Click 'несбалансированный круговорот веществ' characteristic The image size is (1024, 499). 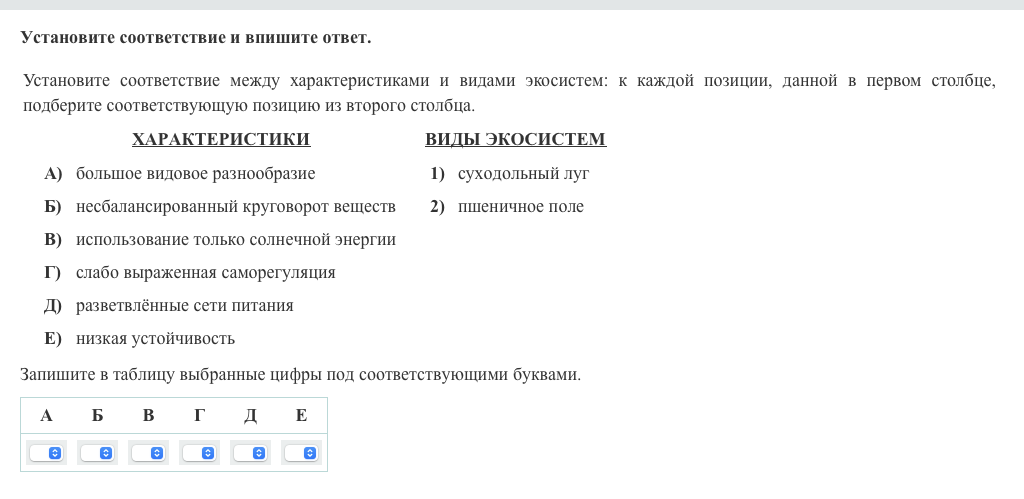click(235, 207)
